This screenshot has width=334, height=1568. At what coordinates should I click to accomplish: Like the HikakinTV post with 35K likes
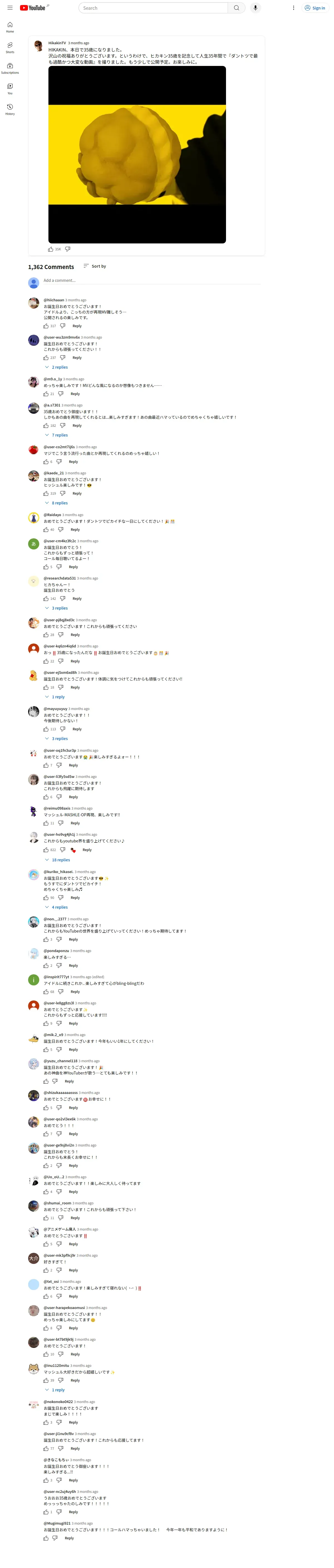[51, 249]
